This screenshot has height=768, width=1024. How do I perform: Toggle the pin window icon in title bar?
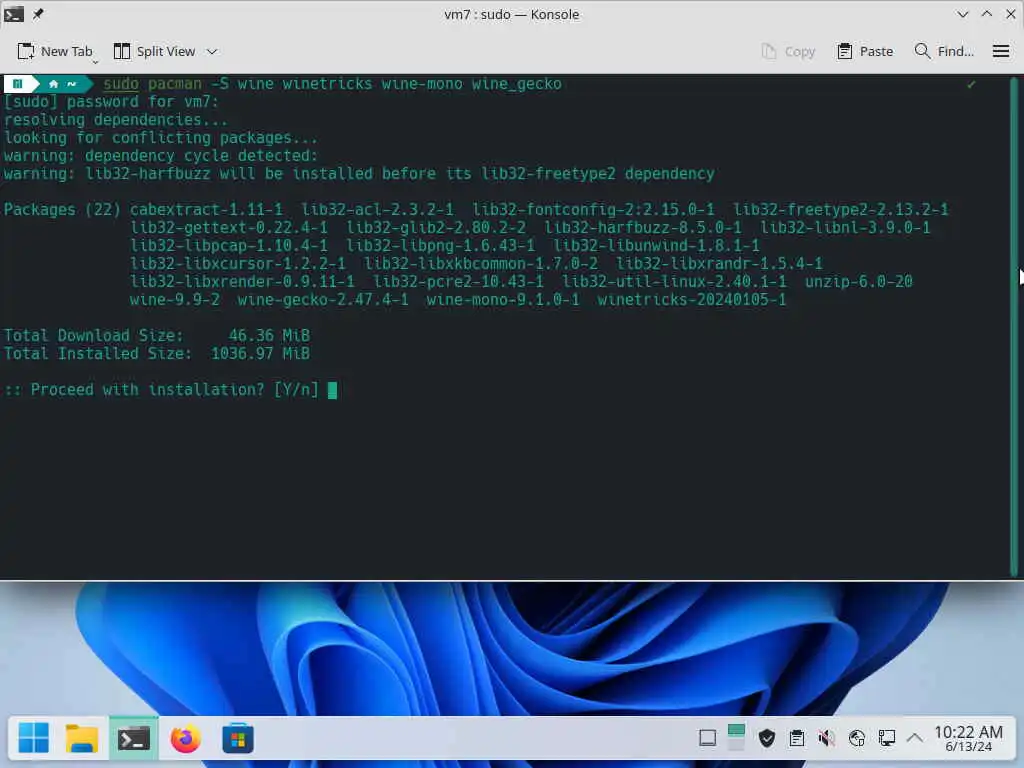pos(38,14)
